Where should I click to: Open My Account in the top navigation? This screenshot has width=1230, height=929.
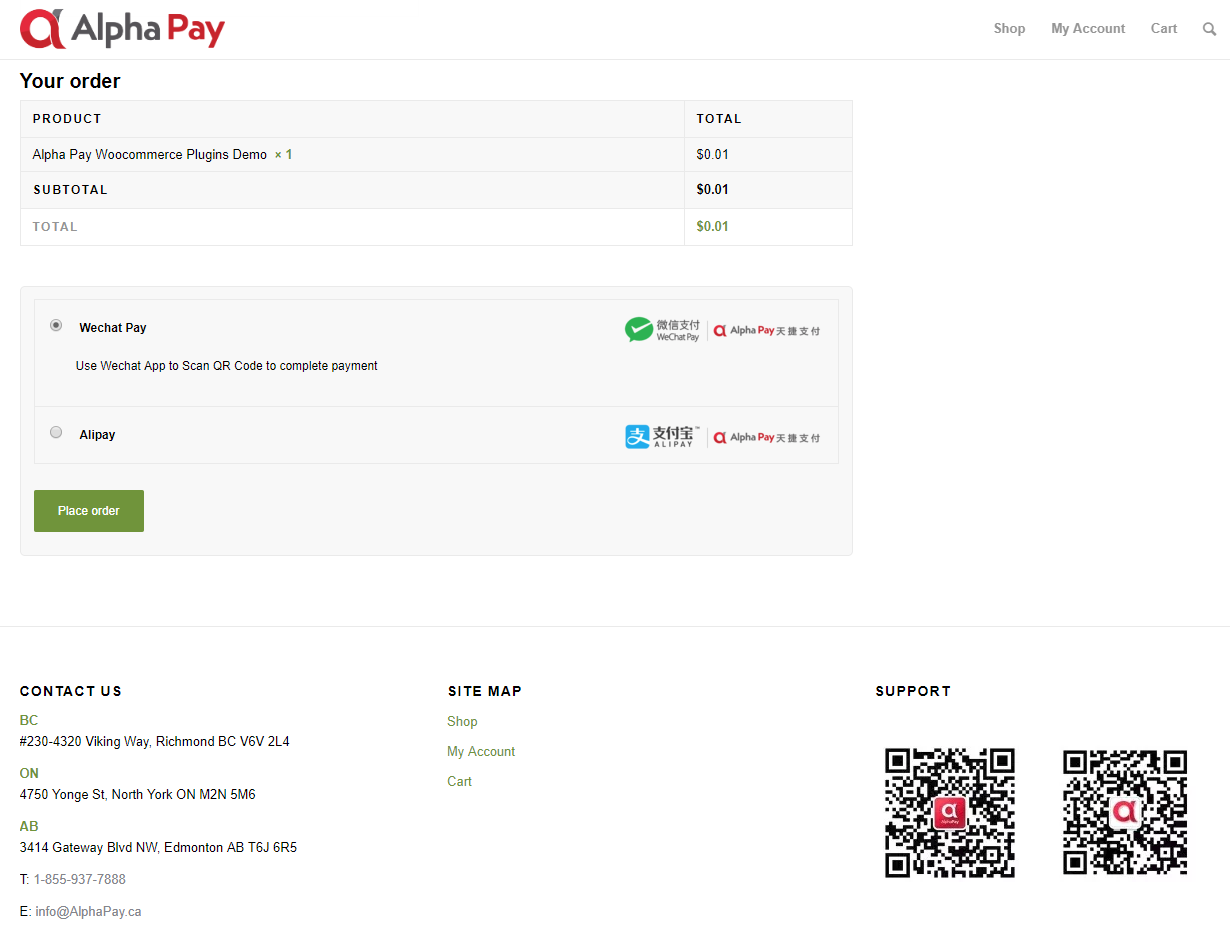[1088, 29]
